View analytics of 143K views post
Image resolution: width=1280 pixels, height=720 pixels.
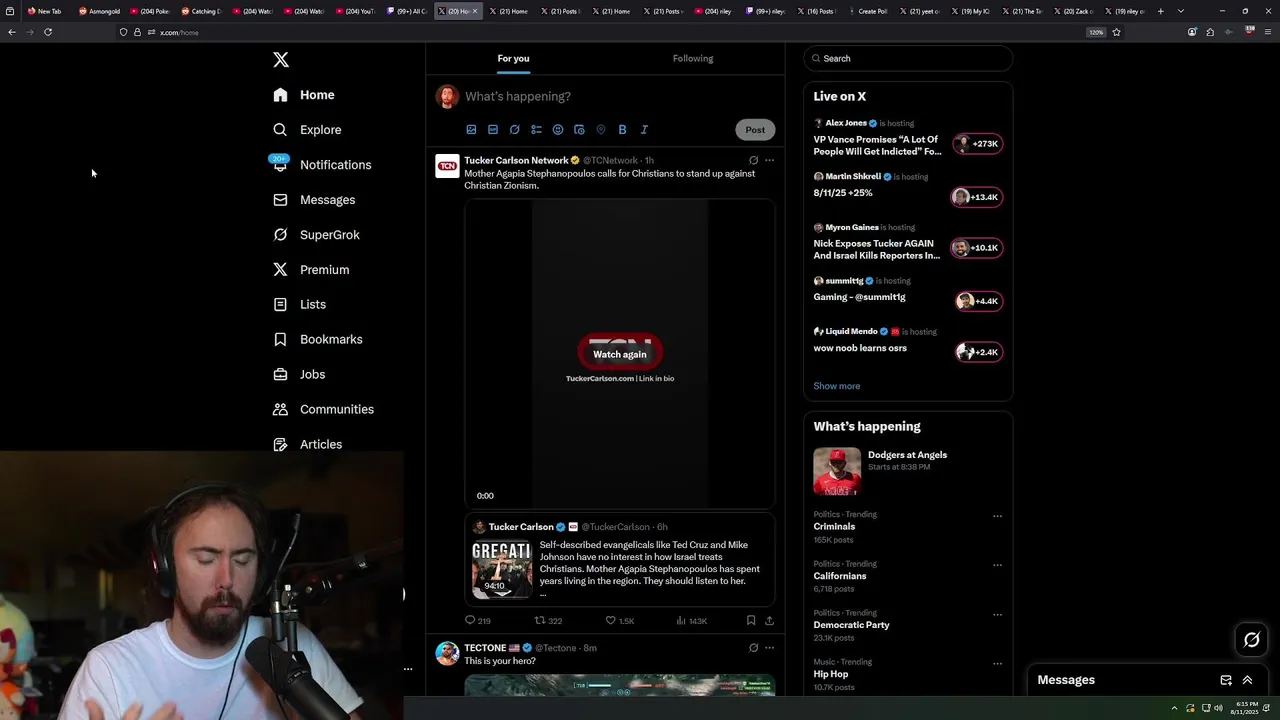pyautogui.click(x=692, y=620)
